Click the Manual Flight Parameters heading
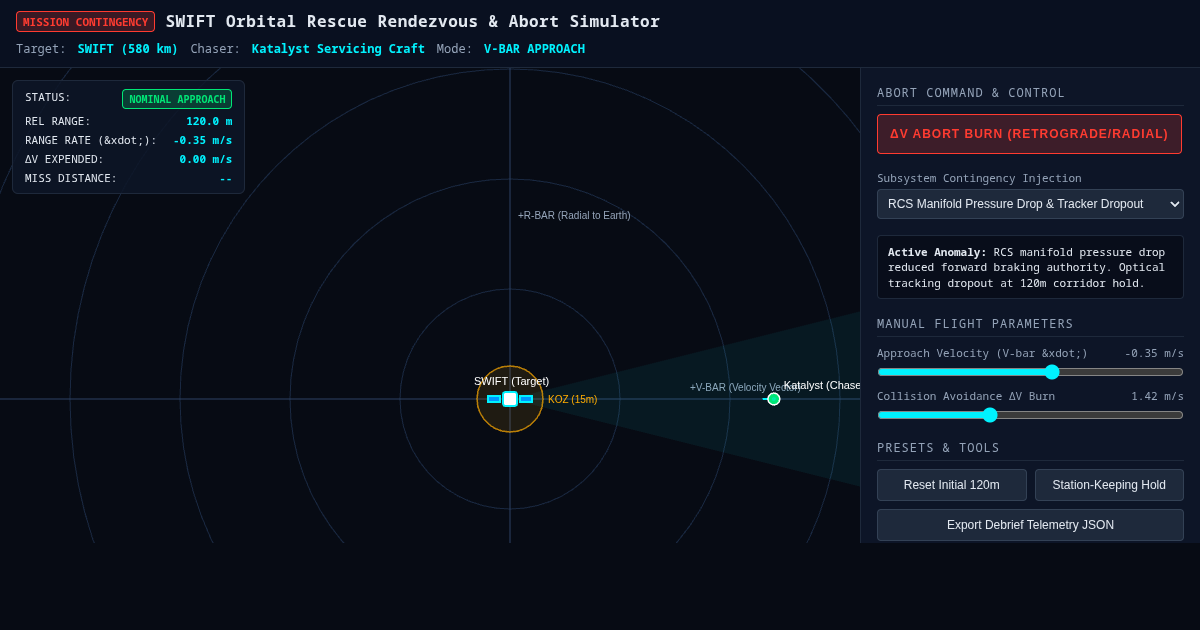The image size is (1200, 630). pos(975,324)
